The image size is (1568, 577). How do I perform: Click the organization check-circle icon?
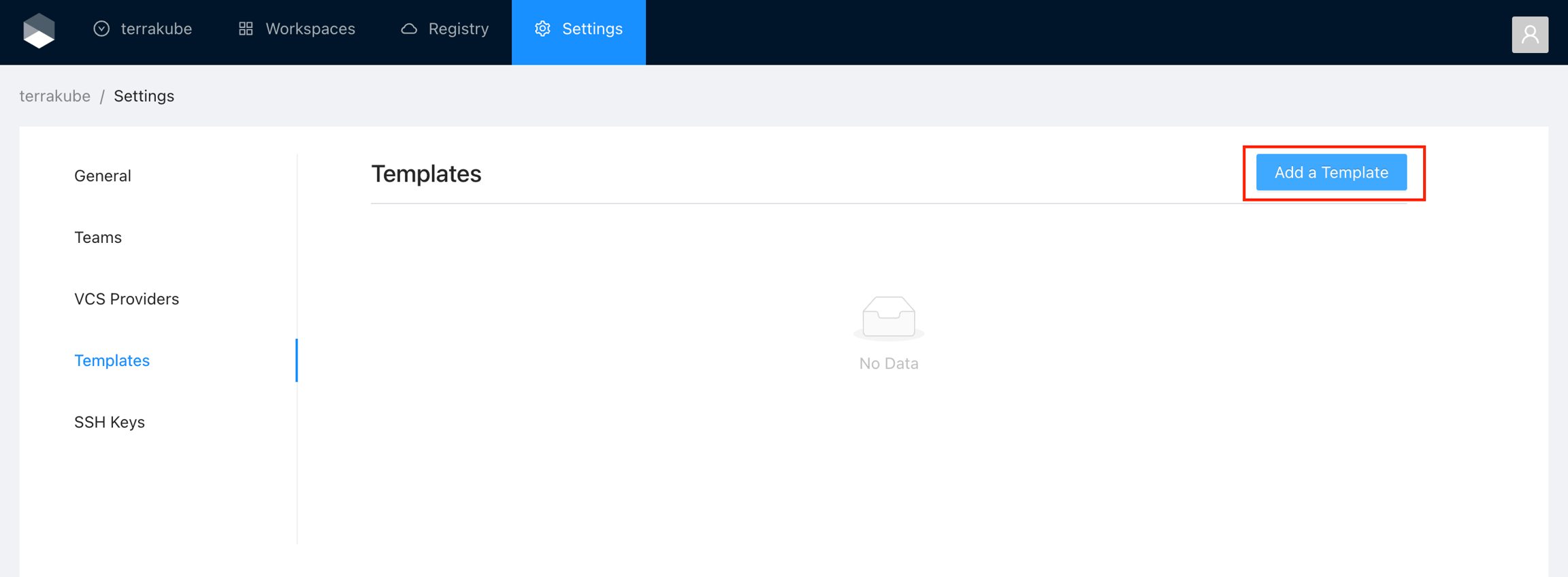101,29
